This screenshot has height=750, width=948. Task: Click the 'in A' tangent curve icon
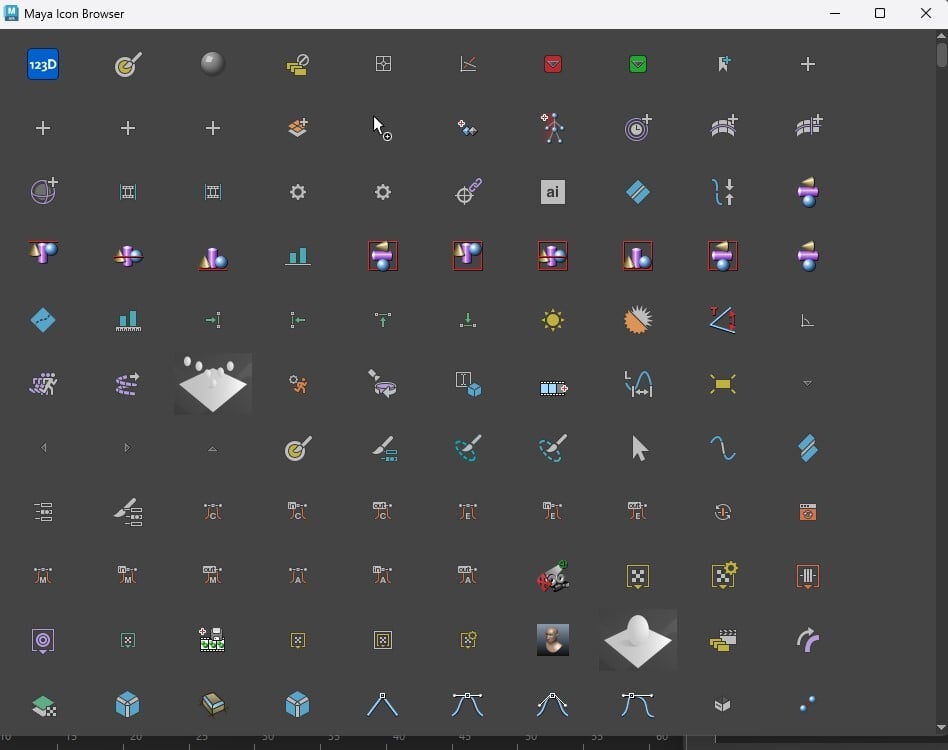click(382, 575)
